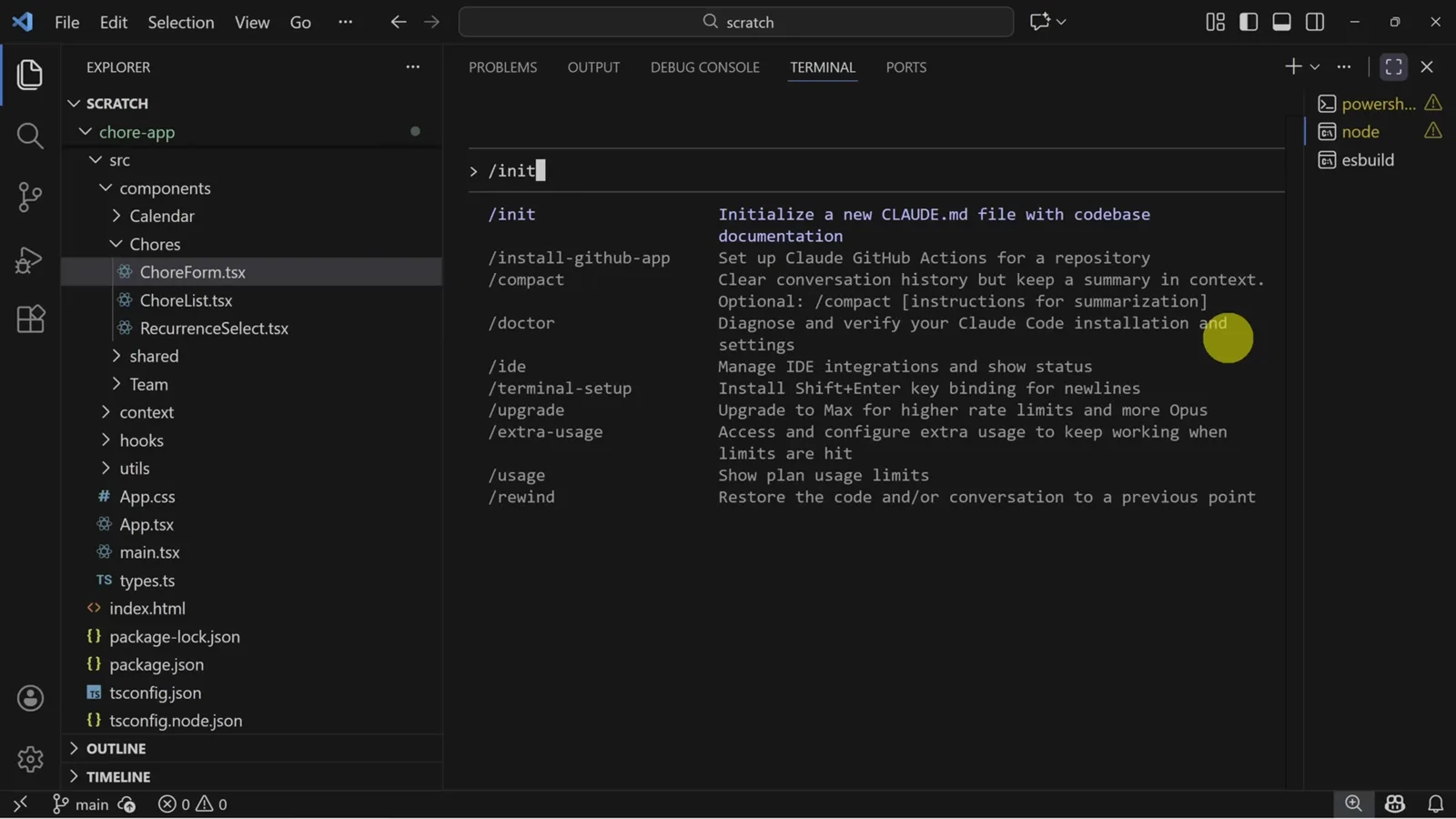Image resolution: width=1456 pixels, height=819 pixels.
Task: Open the Copilot chat icon in title bar
Action: pyautogui.click(x=1040, y=22)
